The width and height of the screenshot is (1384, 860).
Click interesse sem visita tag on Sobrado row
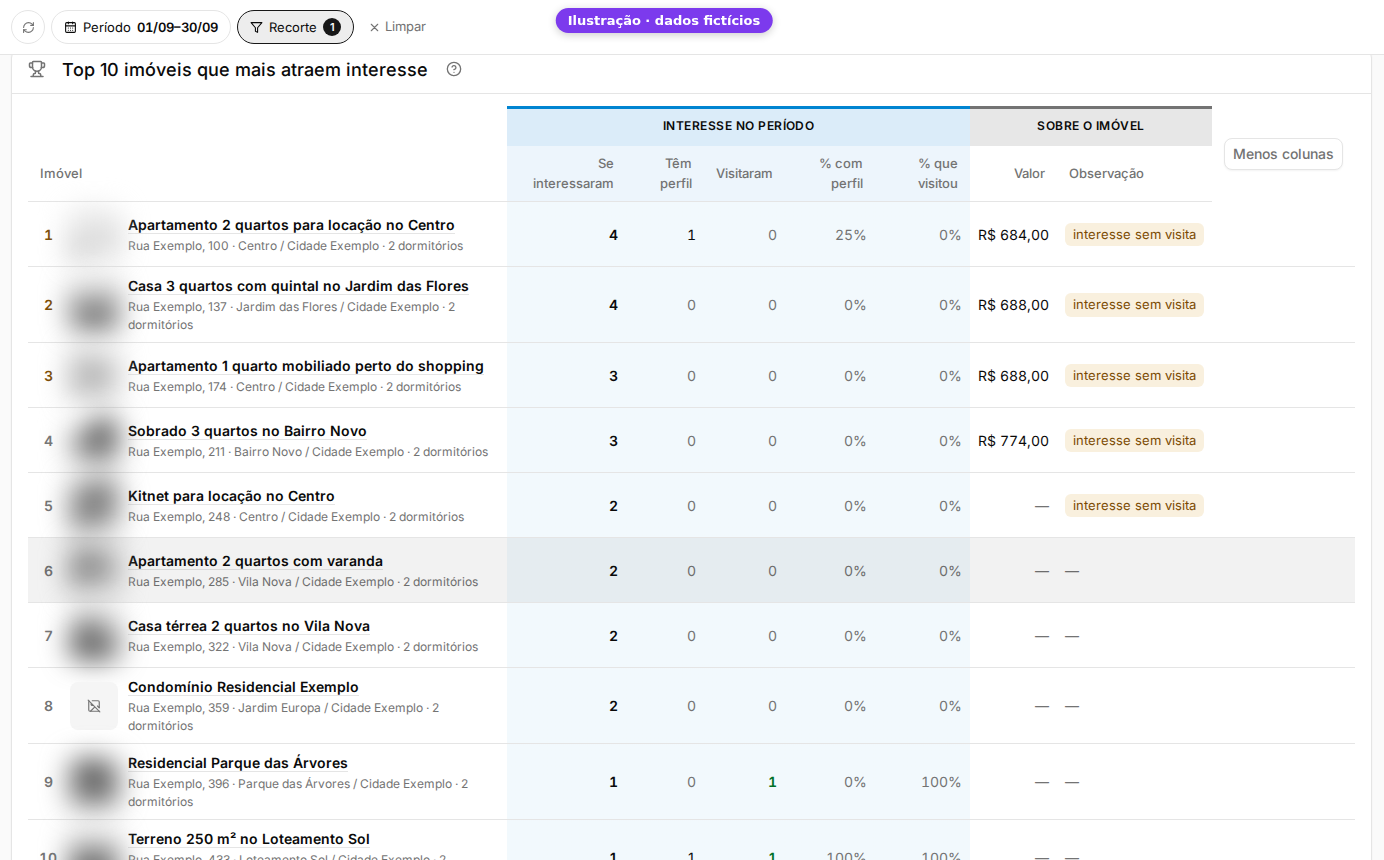point(1134,440)
